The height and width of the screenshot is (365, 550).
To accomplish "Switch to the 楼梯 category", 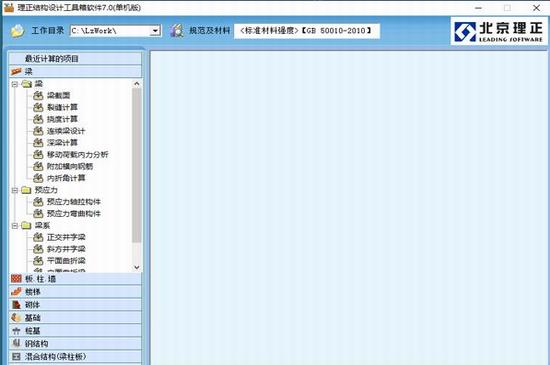I will click(75, 292).
